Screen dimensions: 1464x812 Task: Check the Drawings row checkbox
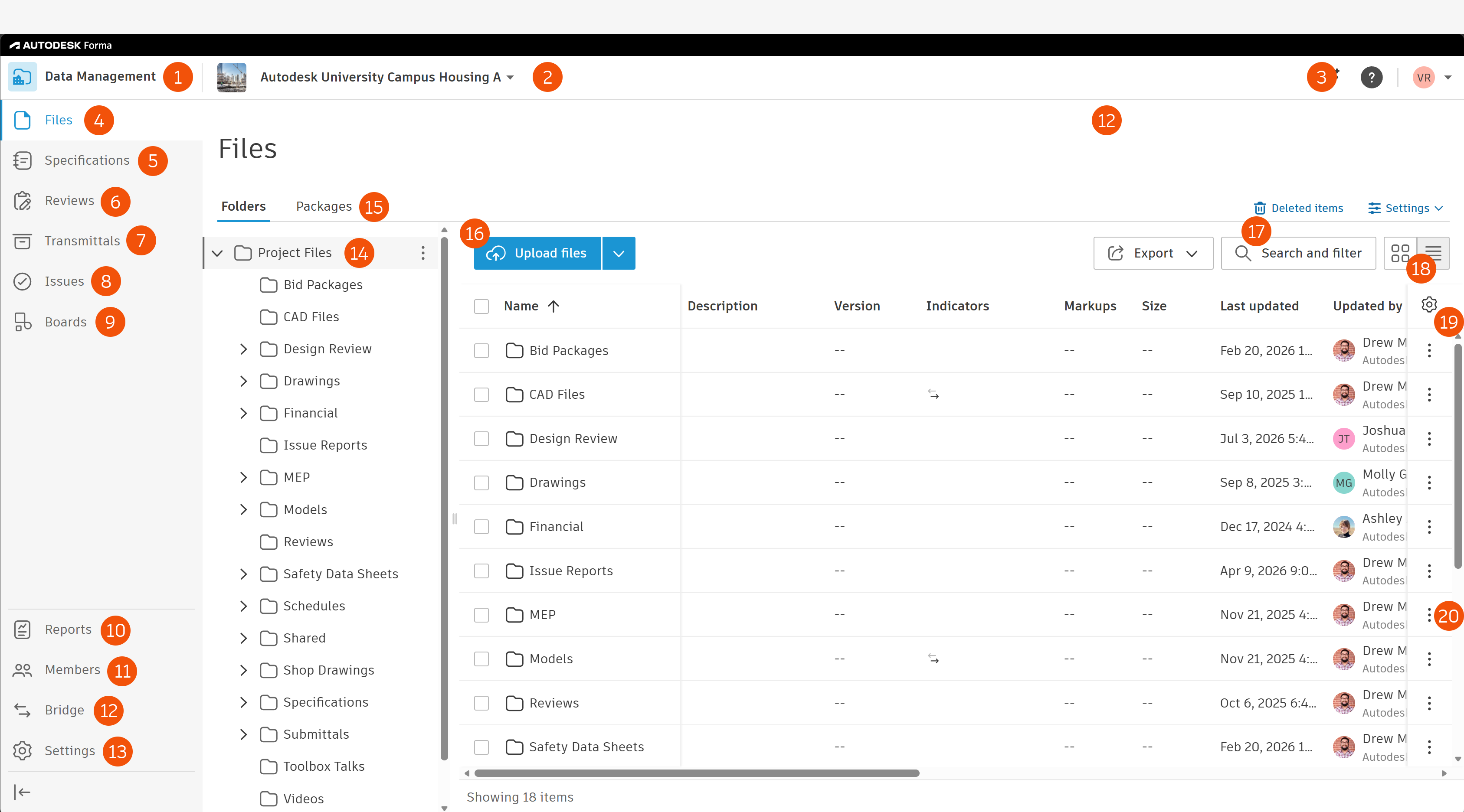click(x=481, y=483)
